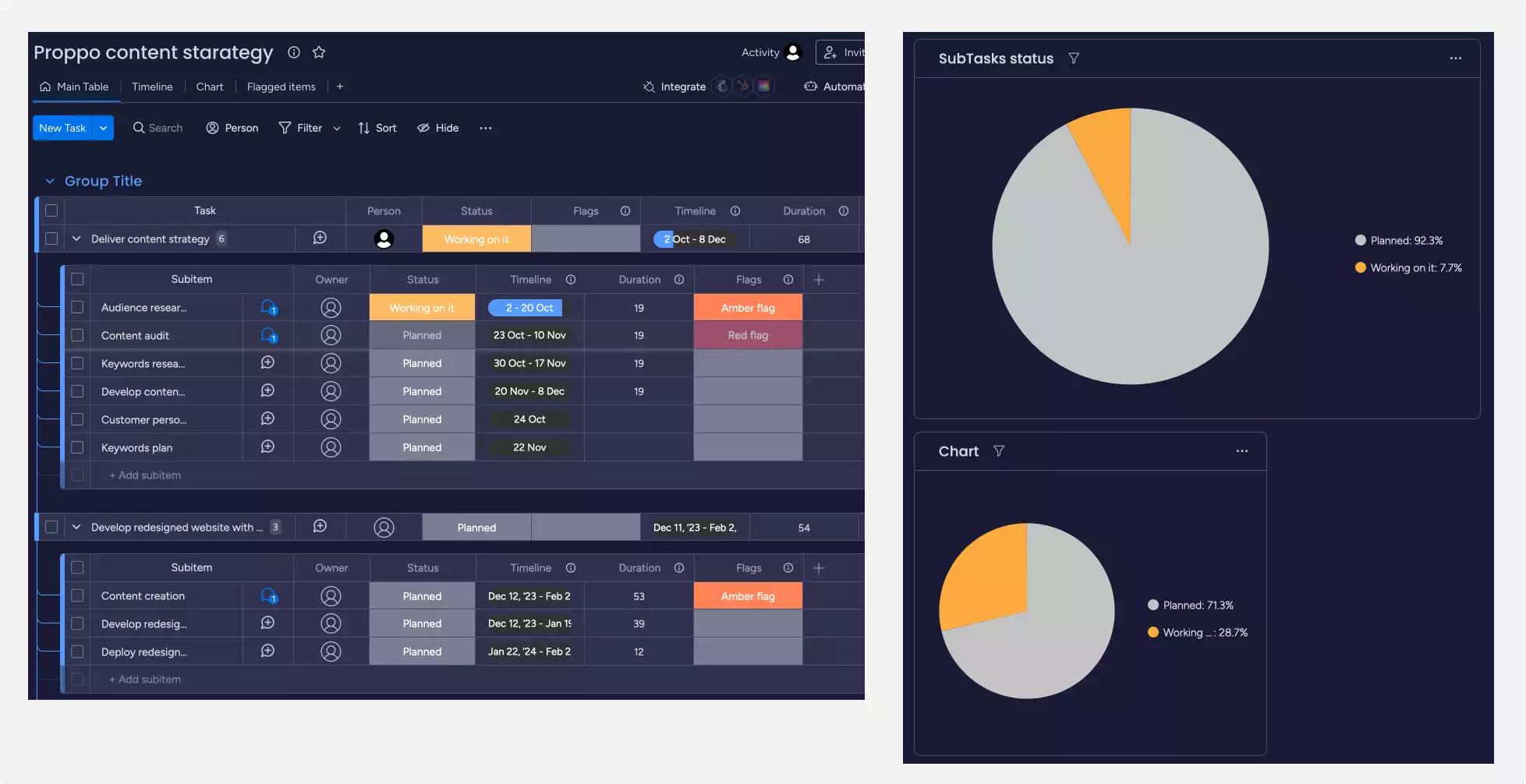This screenshot has height=784, width=1526.
Task: Click Planned: 92.3% legend entry
Action: (x=1399, y=241)
